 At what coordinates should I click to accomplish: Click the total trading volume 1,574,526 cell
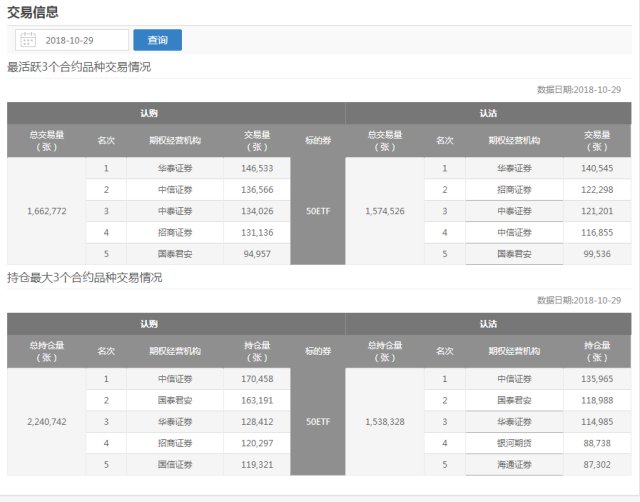tap(385, 211)
